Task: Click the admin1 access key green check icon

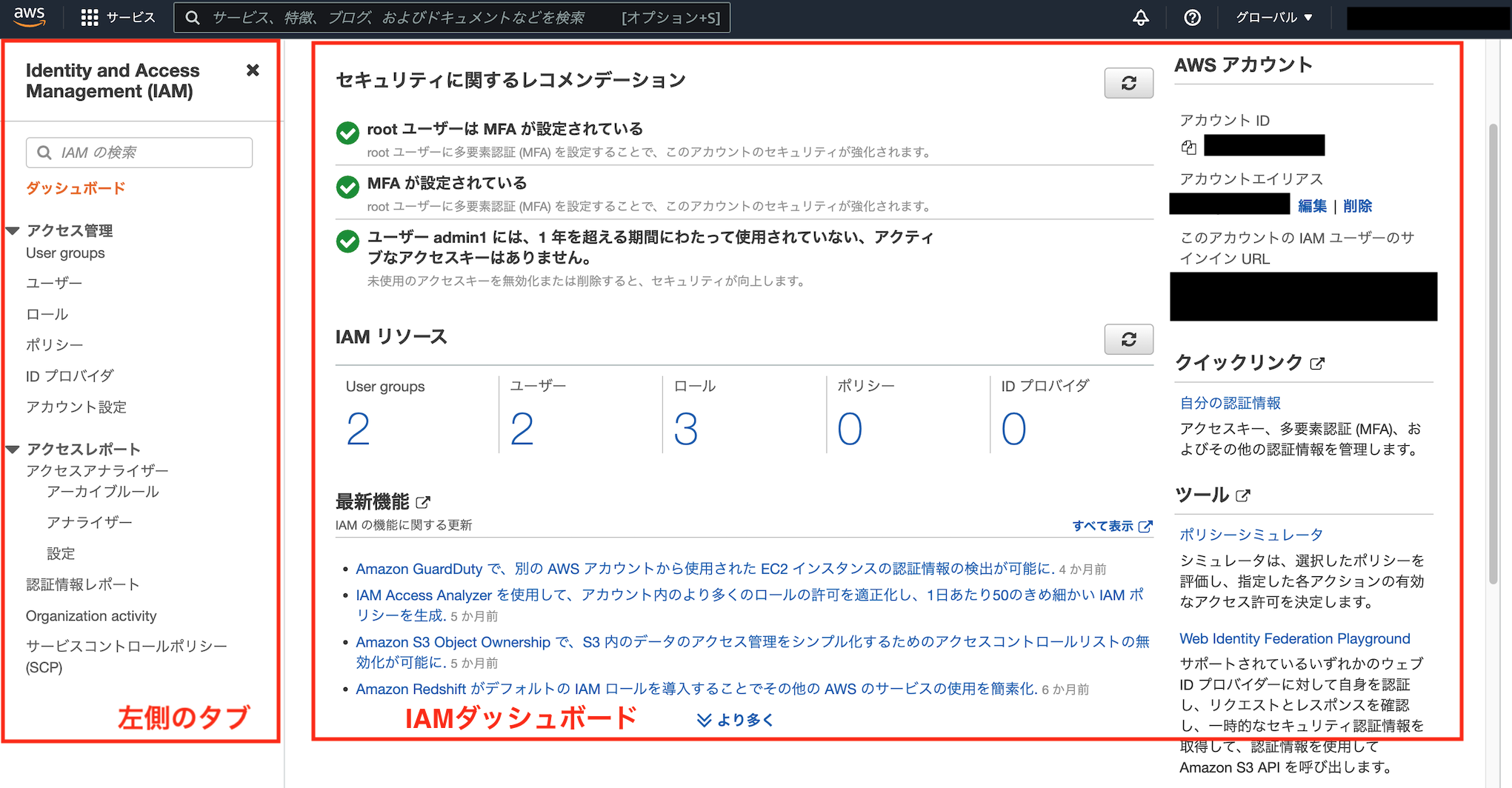Action: click(347, 241)
